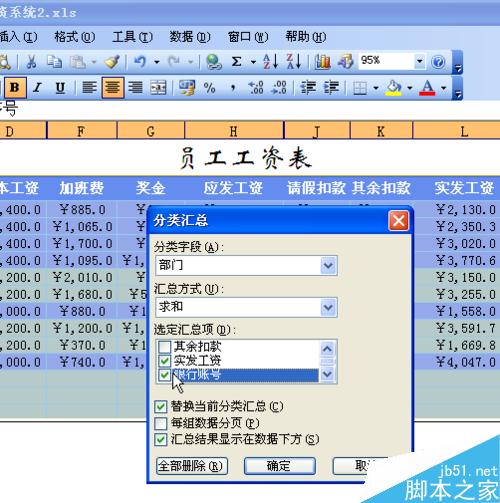This screenshot has height=503, width=500.
Task: Open the 95% zoom dropdown
Action: [419, 61]
